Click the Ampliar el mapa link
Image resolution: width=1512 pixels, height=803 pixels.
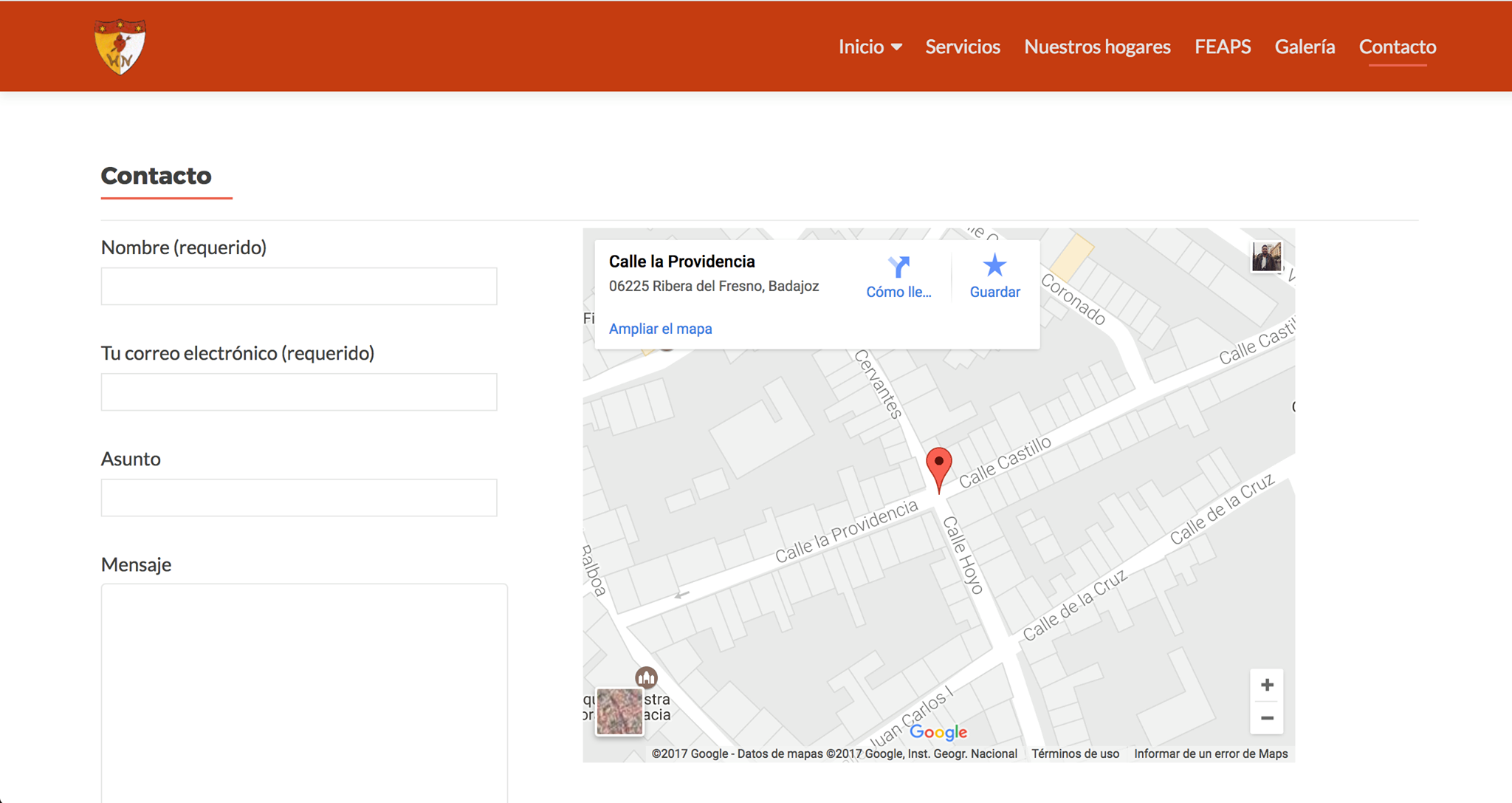pos(660,329)
